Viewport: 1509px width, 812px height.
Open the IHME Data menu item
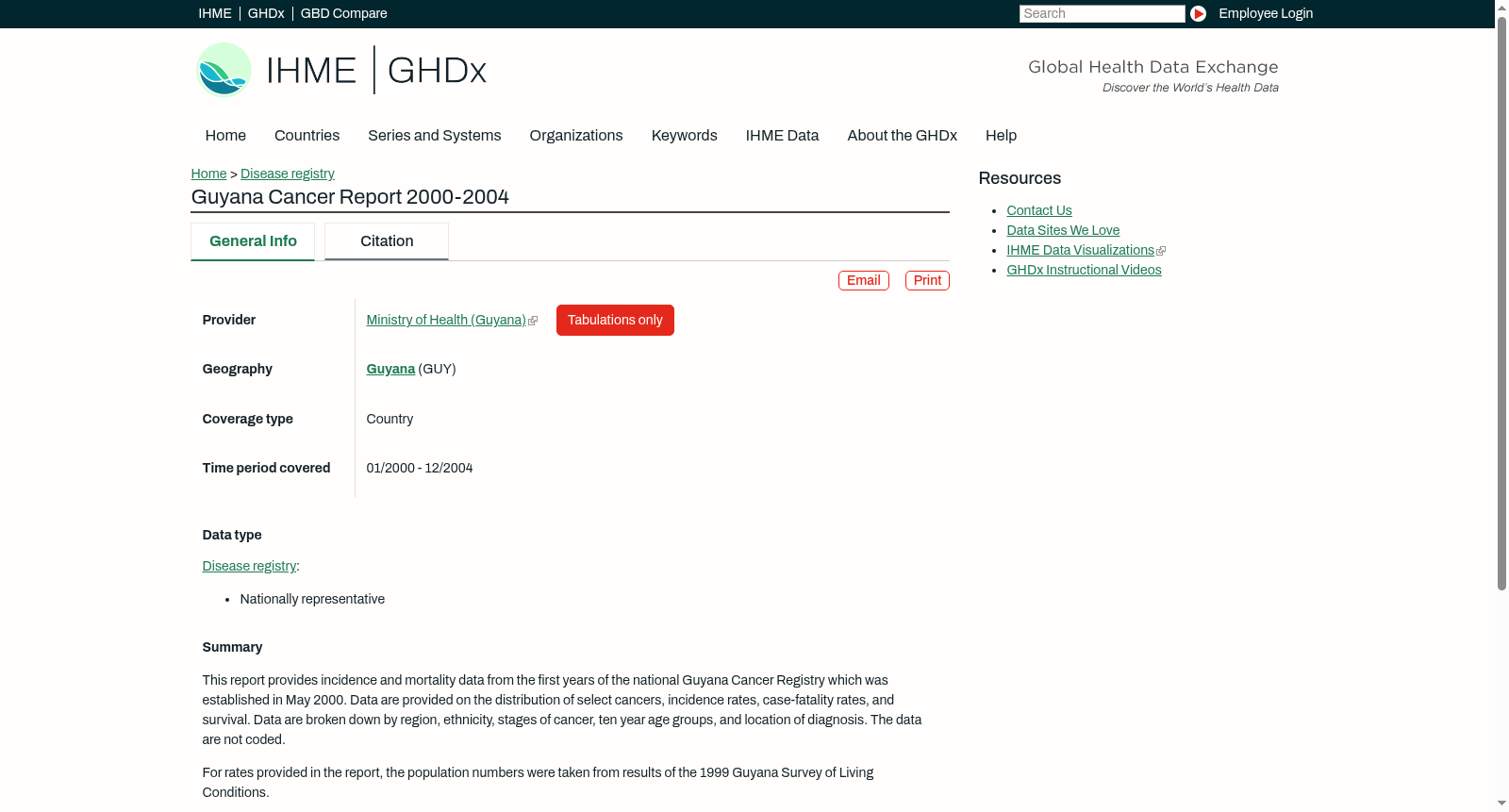click(782, 136)
